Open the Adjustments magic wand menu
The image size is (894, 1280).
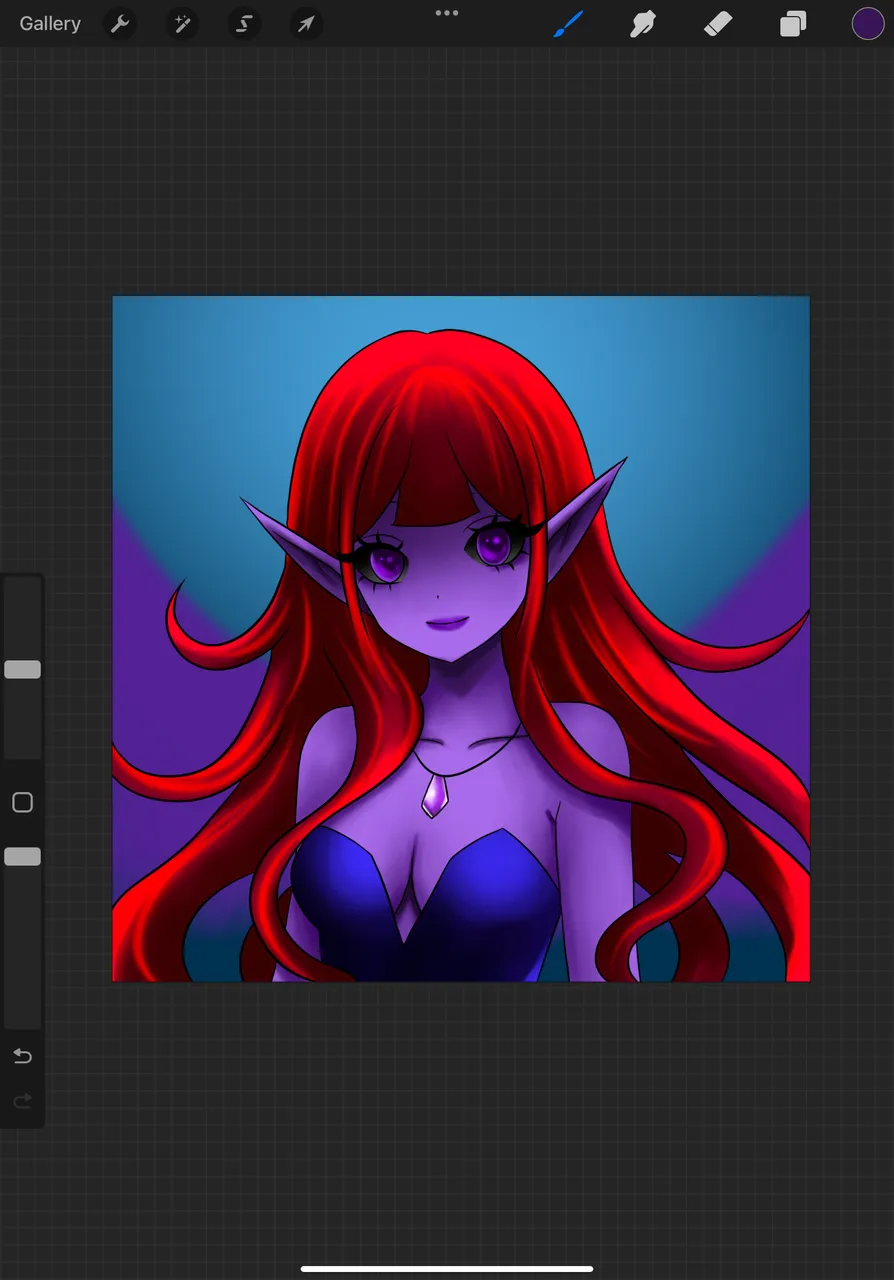pyautogui.click(x=182, y=24)
